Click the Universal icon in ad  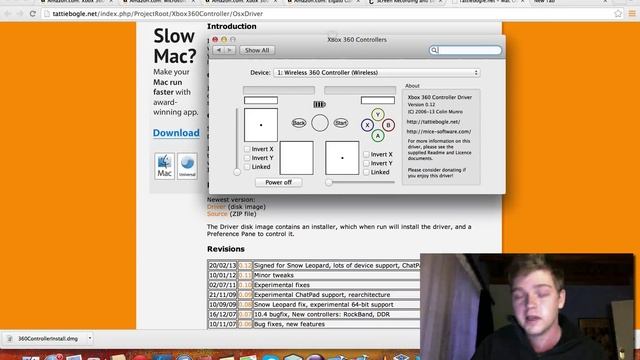coord(187,166)
